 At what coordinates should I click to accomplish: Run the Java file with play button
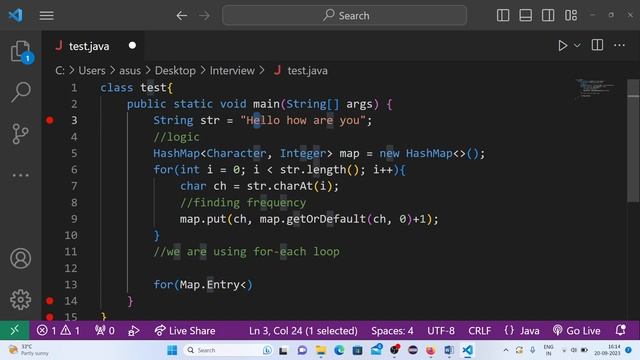pyautogui.click(x=562, y=45)
